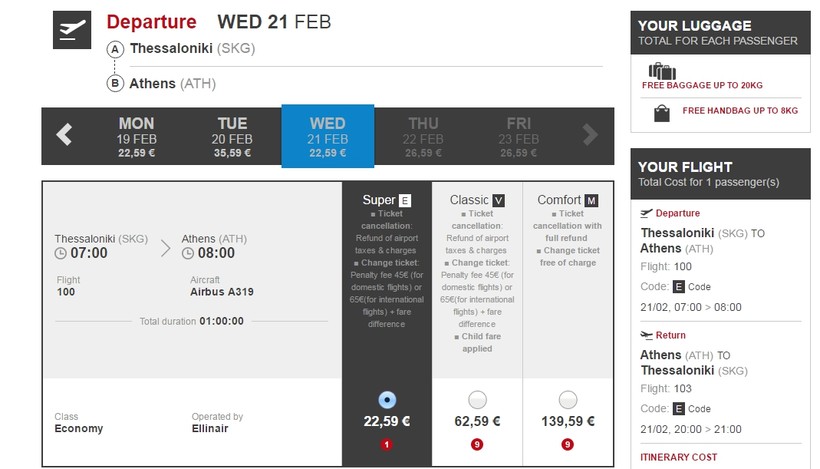Click the Classic fare V code badge

(x=498, y=200)
